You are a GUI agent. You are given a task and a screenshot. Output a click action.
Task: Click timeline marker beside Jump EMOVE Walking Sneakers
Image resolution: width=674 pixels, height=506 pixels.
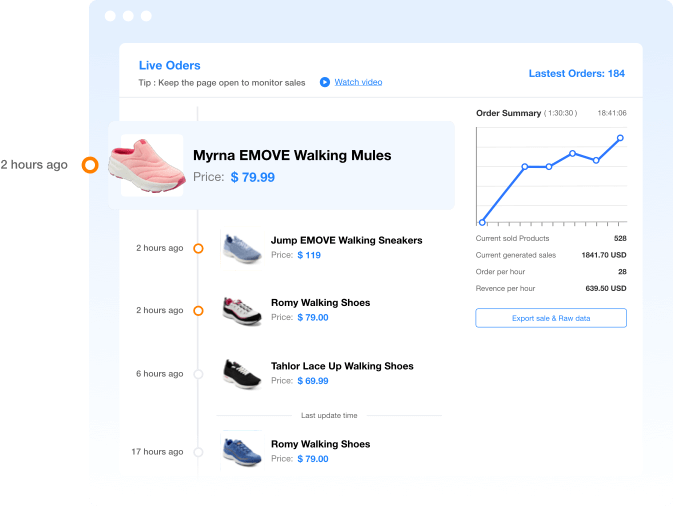tap(198, 248)
